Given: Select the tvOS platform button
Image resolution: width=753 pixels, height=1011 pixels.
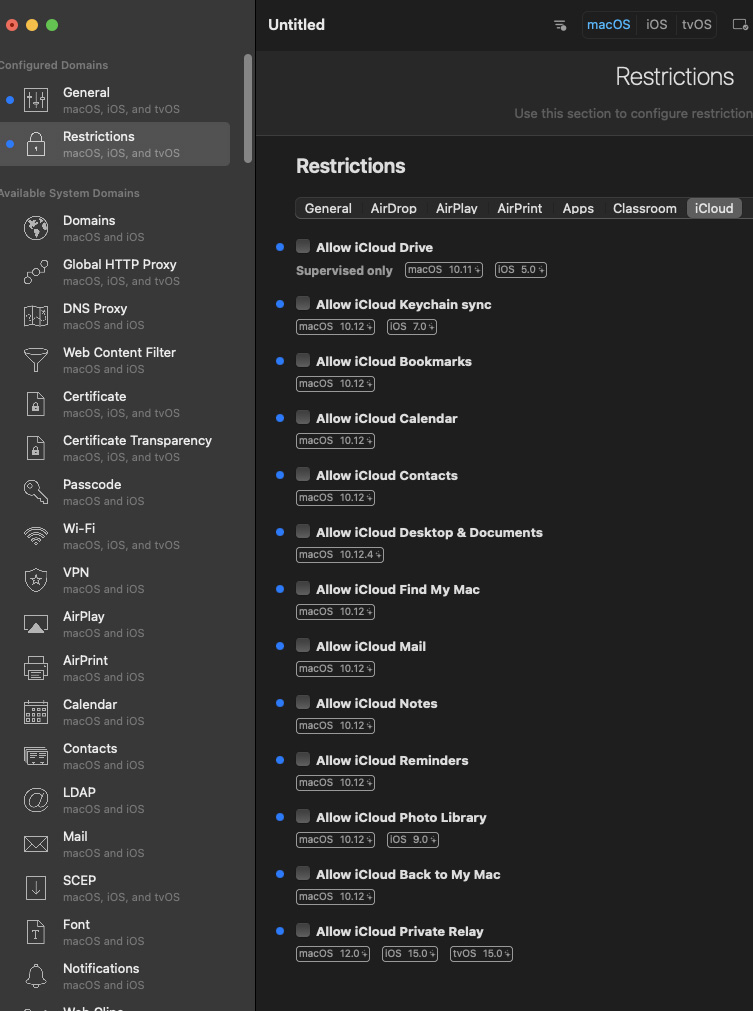Looking at the screenshot, I should pos(697,25).
